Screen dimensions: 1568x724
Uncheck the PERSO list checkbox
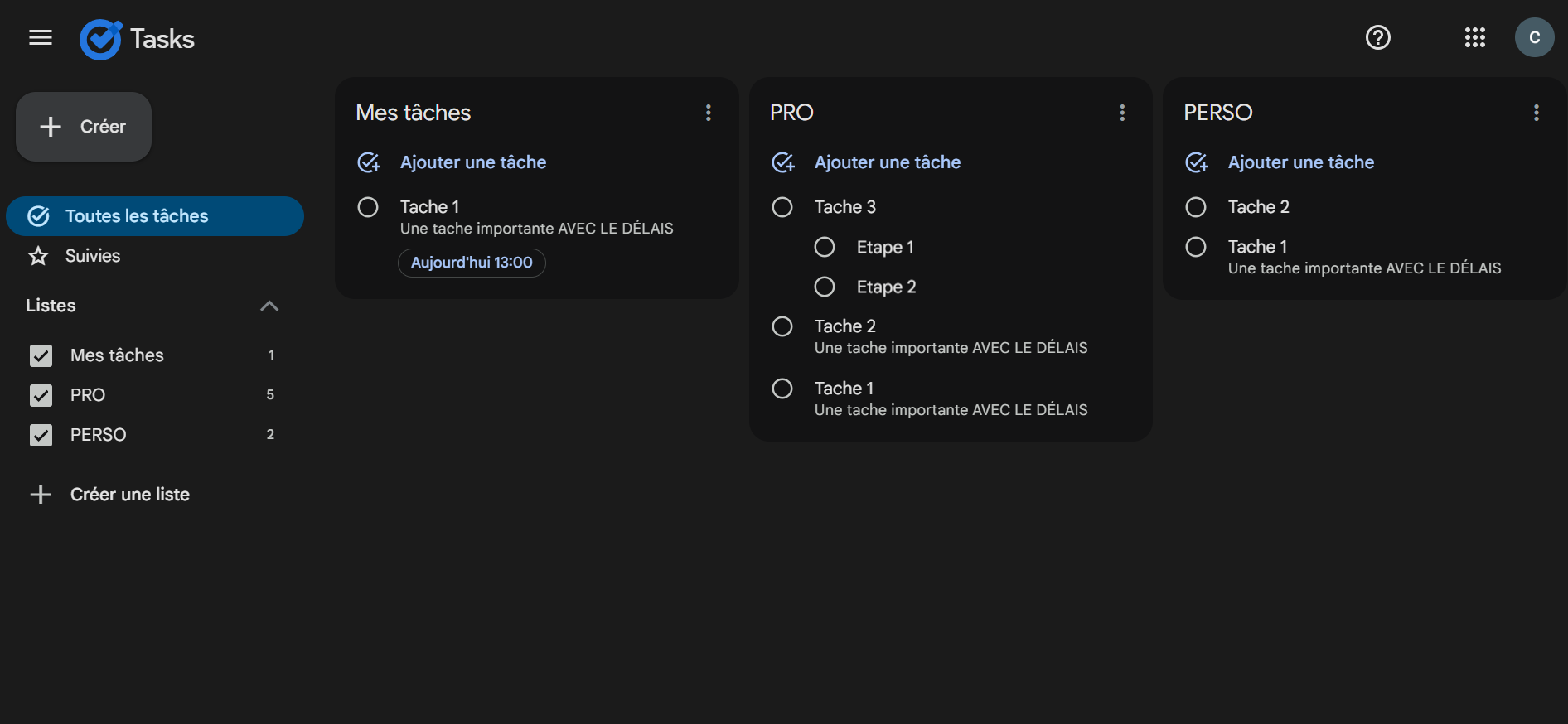[x=41, y=435]
